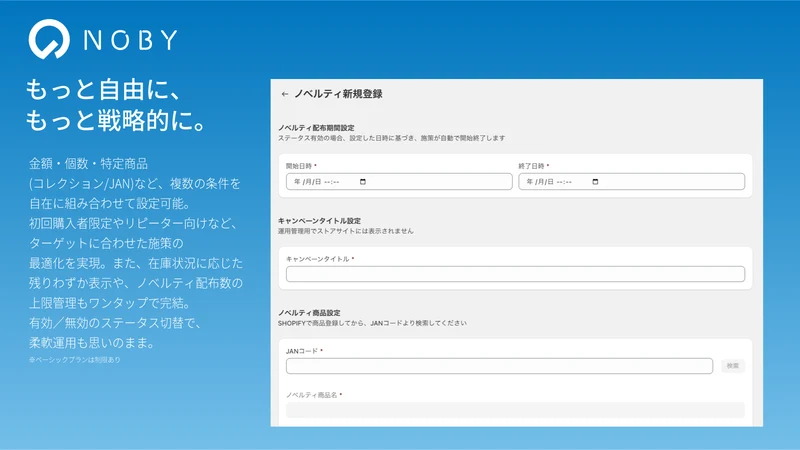Select the ノベルティ商品名 greyed field
Screen dimensions: 800x450
point(515,410)
